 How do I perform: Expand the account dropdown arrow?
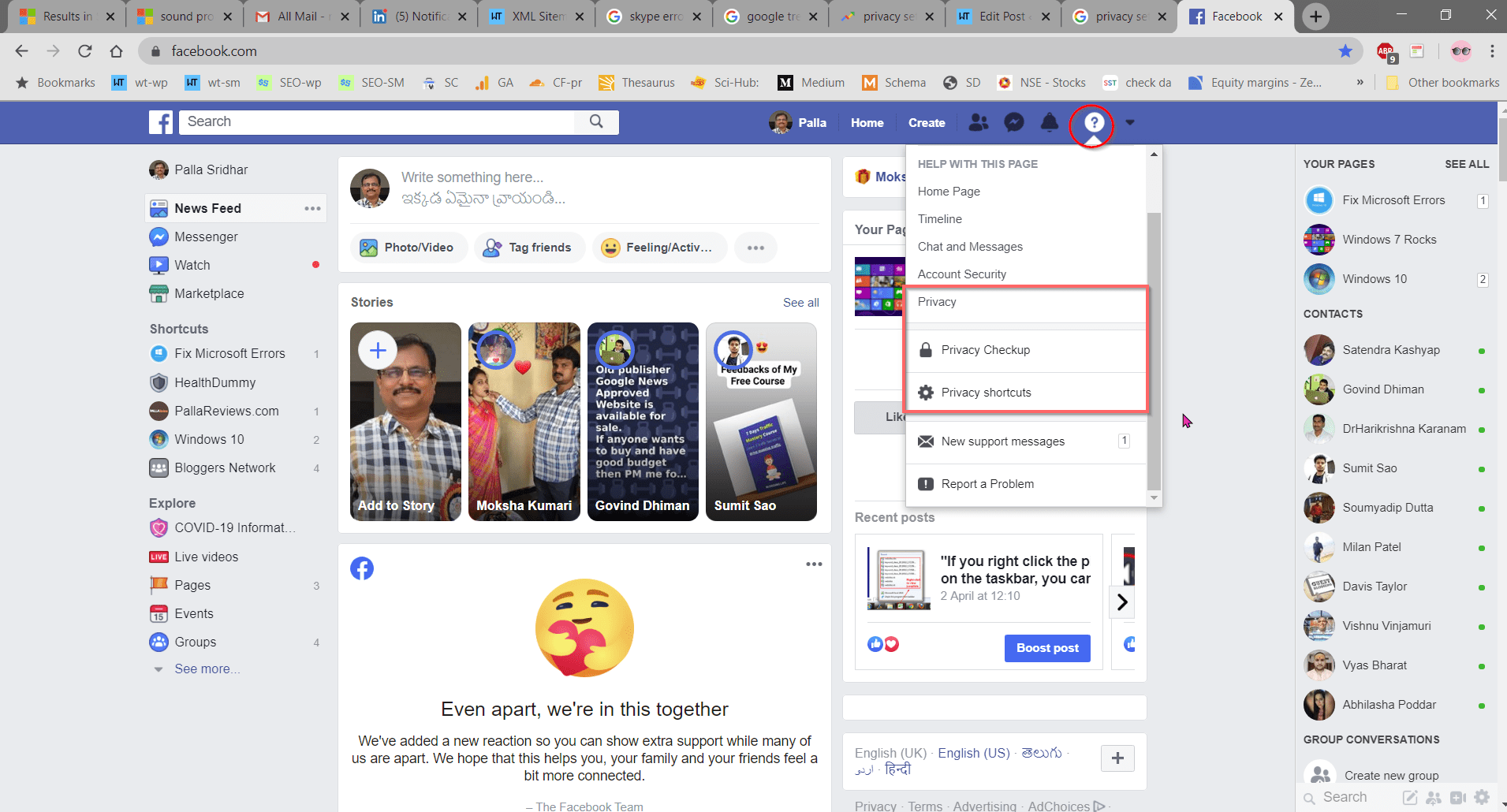(1130, 122)
